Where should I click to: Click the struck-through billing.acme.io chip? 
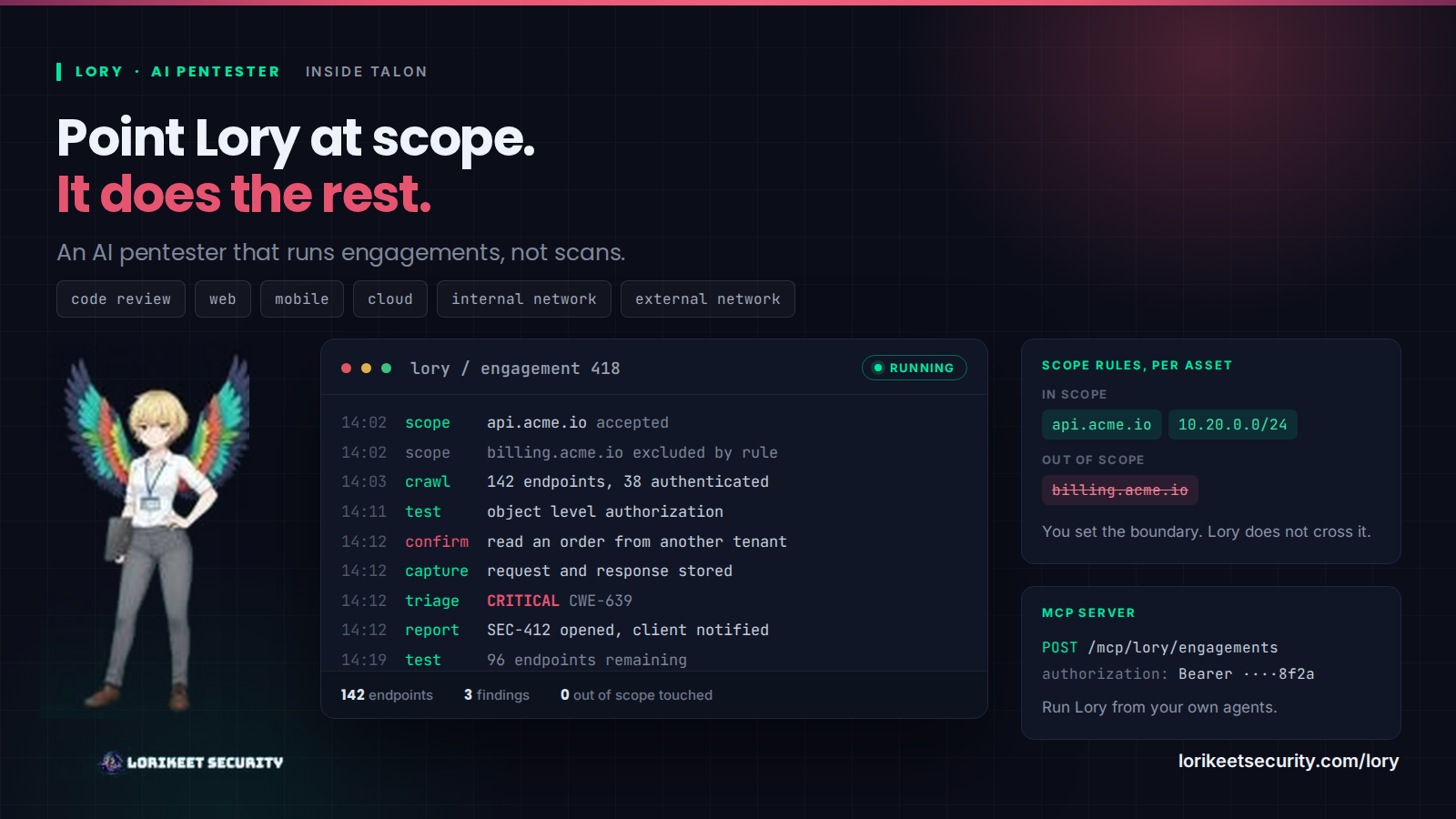pos(1120,490)
